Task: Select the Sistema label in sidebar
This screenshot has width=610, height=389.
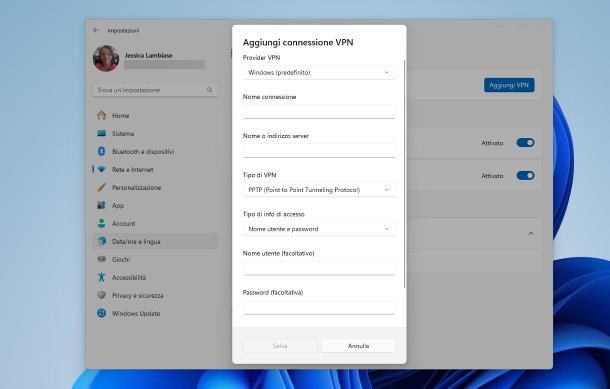Action: point(123,133)
